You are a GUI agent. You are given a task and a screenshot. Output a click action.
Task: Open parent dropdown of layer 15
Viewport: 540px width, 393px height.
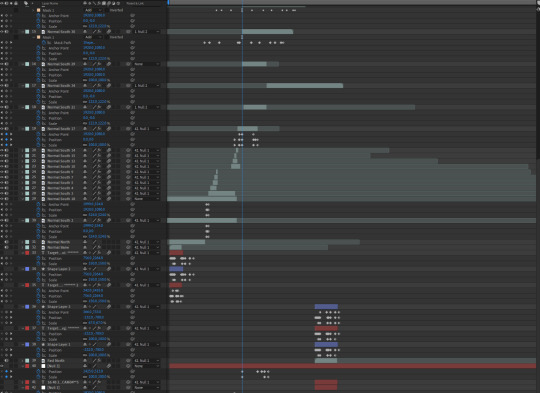(147, 32)
